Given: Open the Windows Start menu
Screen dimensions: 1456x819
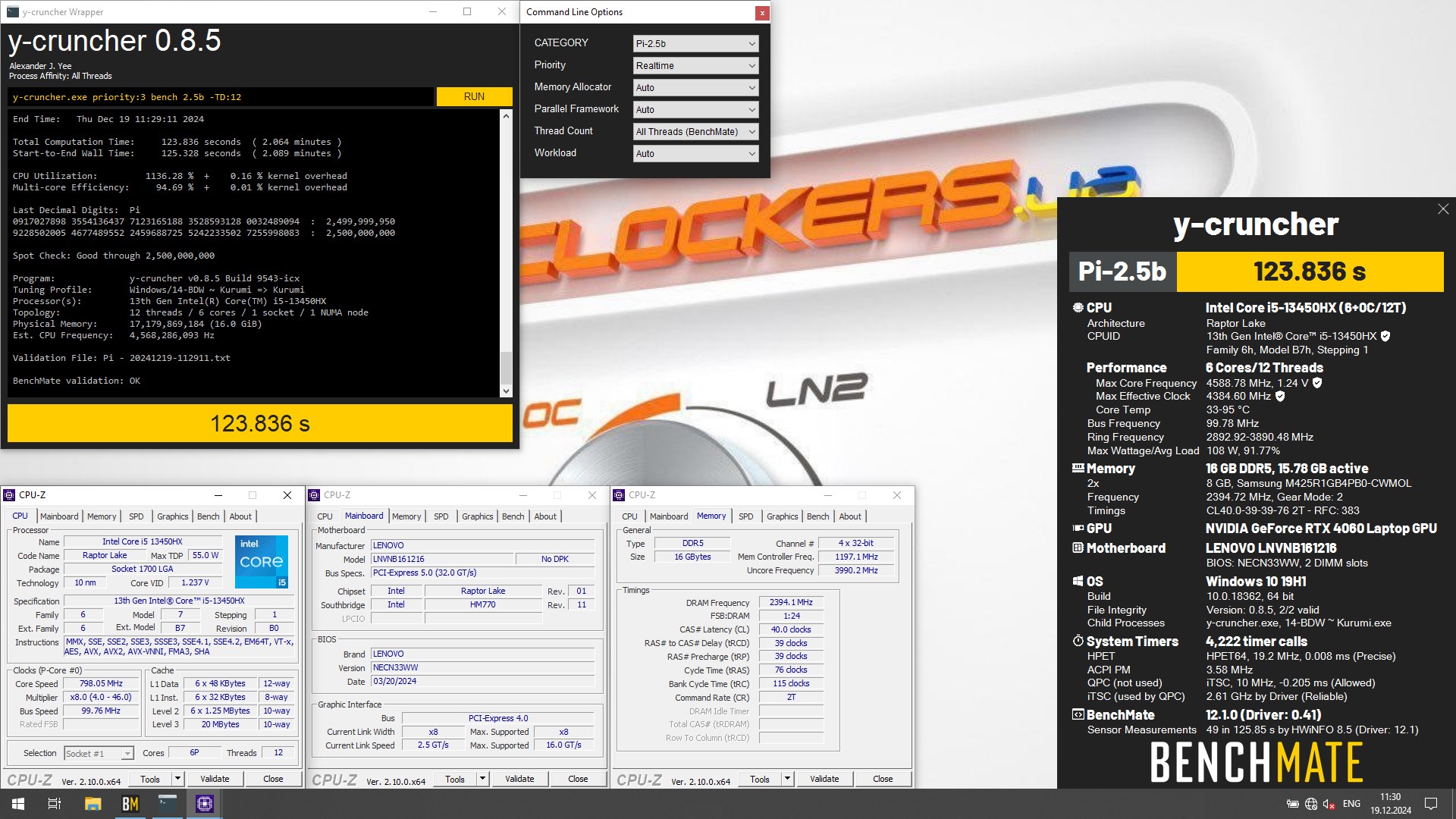Looking at the screenshot, I should 18,804.
